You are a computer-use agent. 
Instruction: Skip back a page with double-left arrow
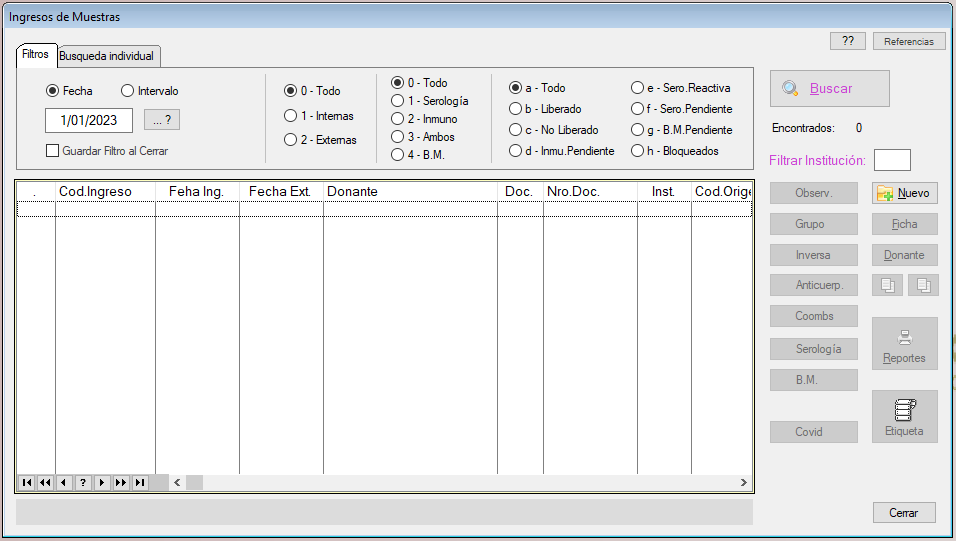(45, 483)
